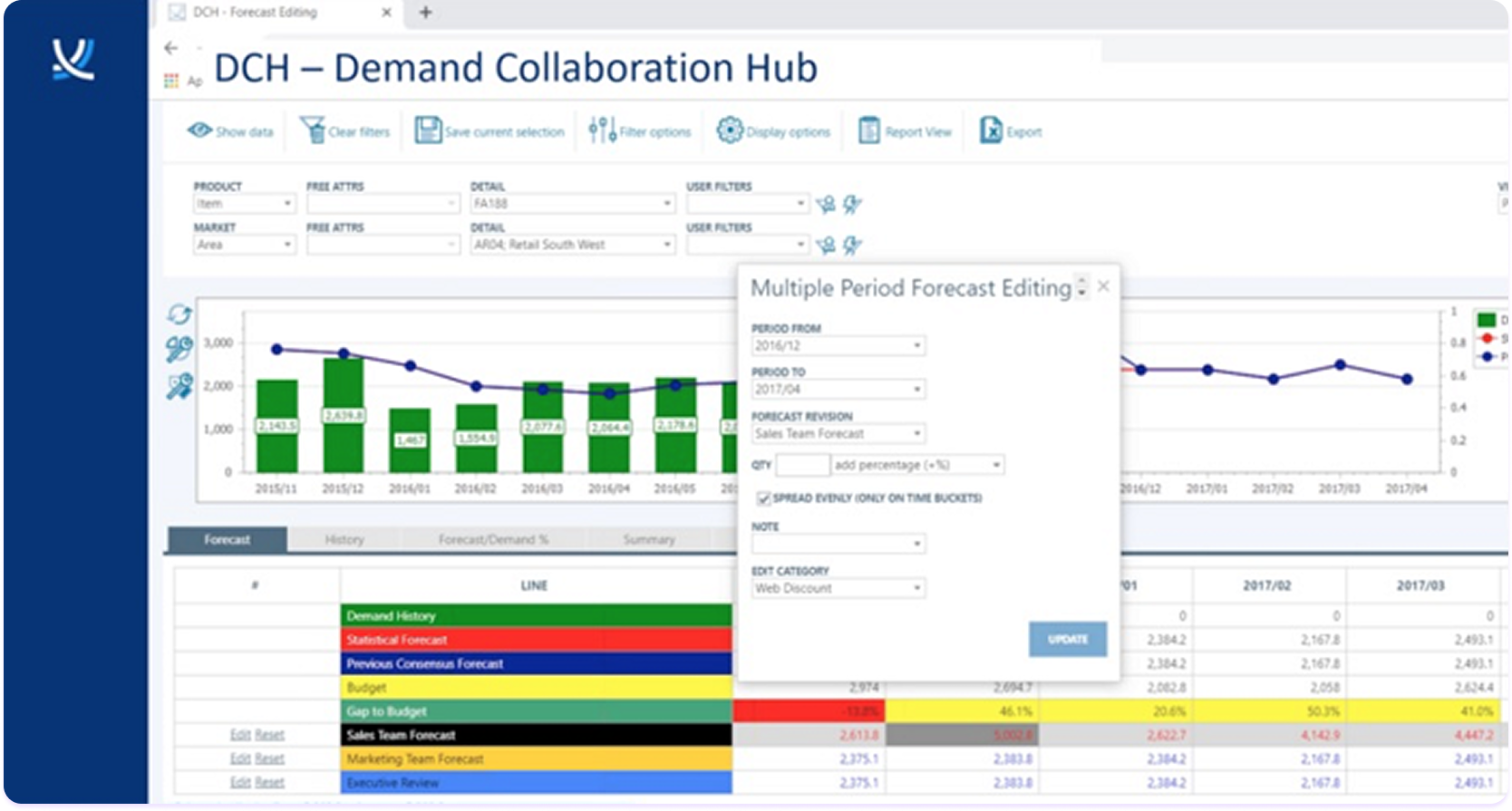Click second Product user filter icon

tap(852, 205)
